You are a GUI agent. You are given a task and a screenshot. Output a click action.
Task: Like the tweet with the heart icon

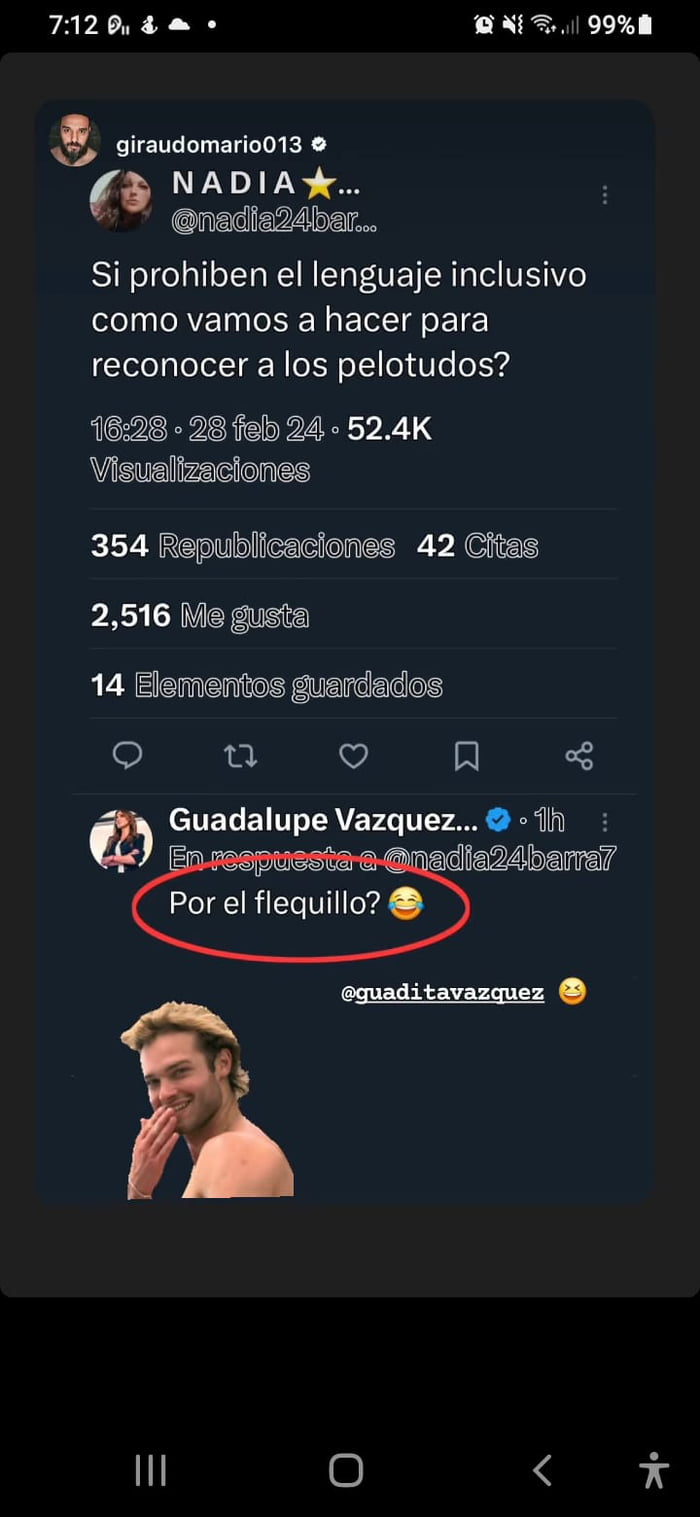click(353, 755)
